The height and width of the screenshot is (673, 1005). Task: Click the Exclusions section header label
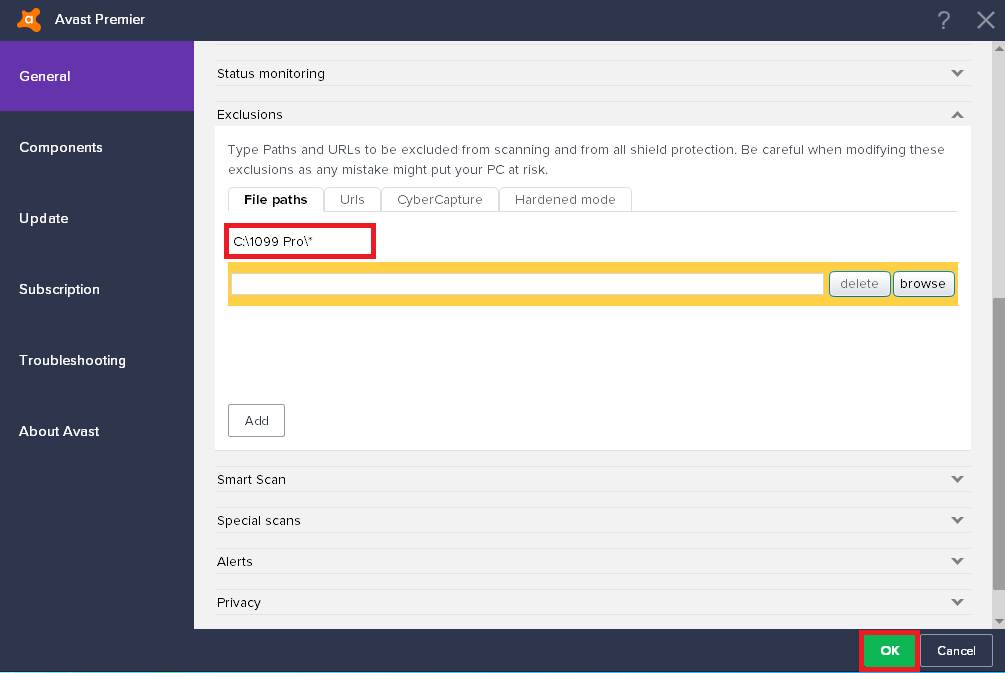(249, 115)
